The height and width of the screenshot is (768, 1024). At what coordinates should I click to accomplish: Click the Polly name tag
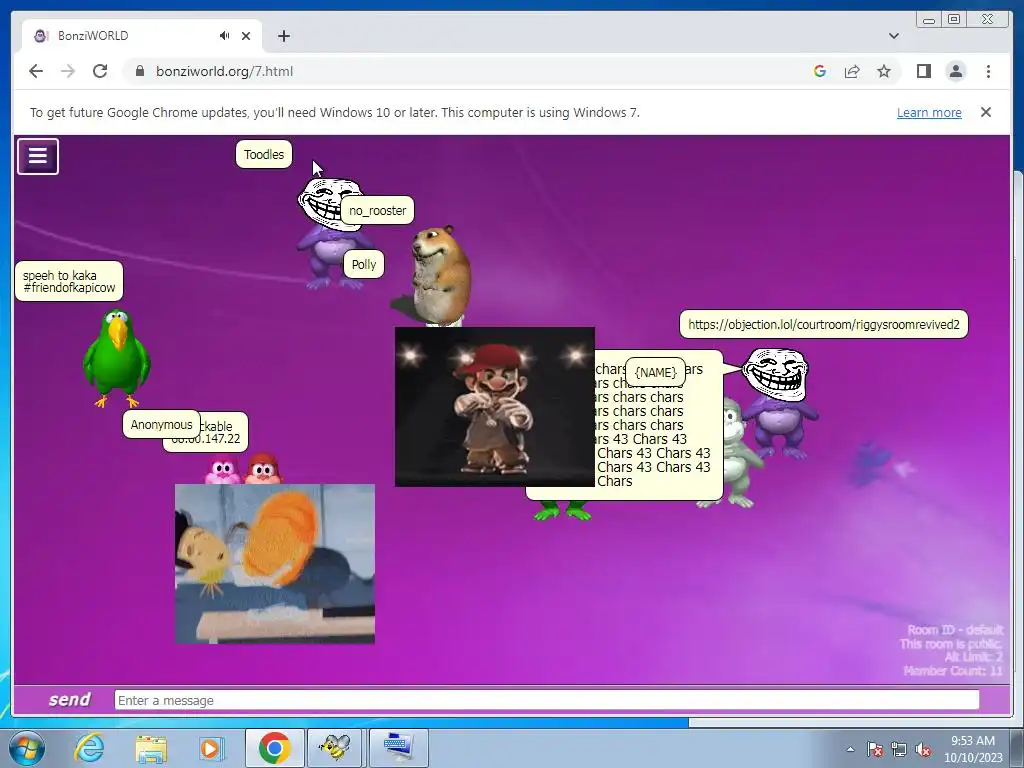tap(364, 264)
